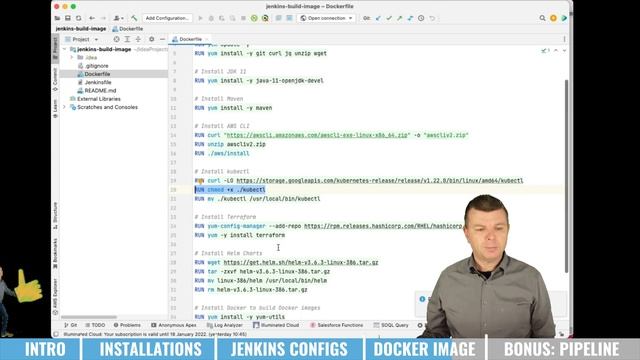Expand Scratches and Consoles
The image size is (640, 360).
tap(64, 107)
